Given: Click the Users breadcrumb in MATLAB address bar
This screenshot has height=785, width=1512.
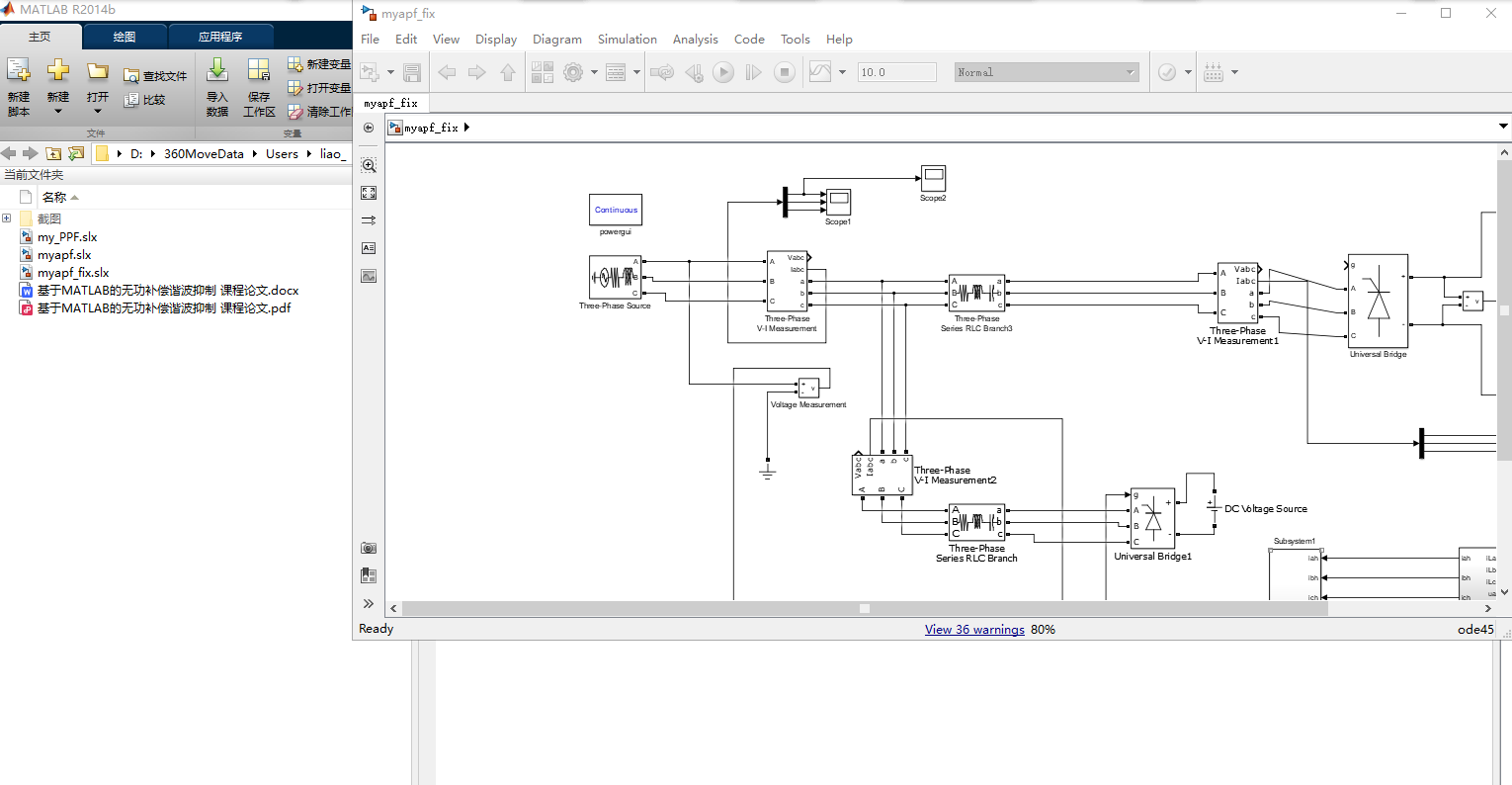Looking at the screenshot, I should click(x=282, y=153).
